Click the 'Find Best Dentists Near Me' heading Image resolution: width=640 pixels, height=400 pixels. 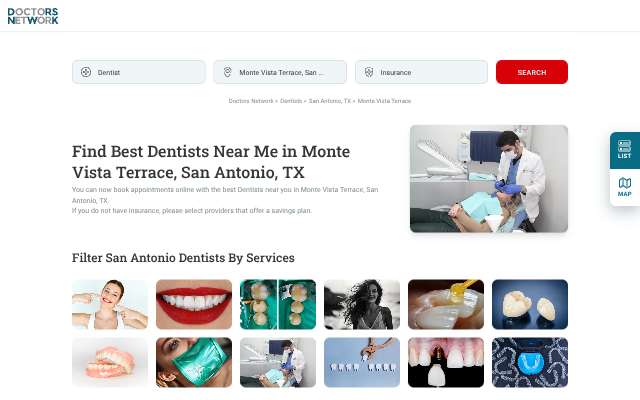pyautogui.click(x=211, y=162)
